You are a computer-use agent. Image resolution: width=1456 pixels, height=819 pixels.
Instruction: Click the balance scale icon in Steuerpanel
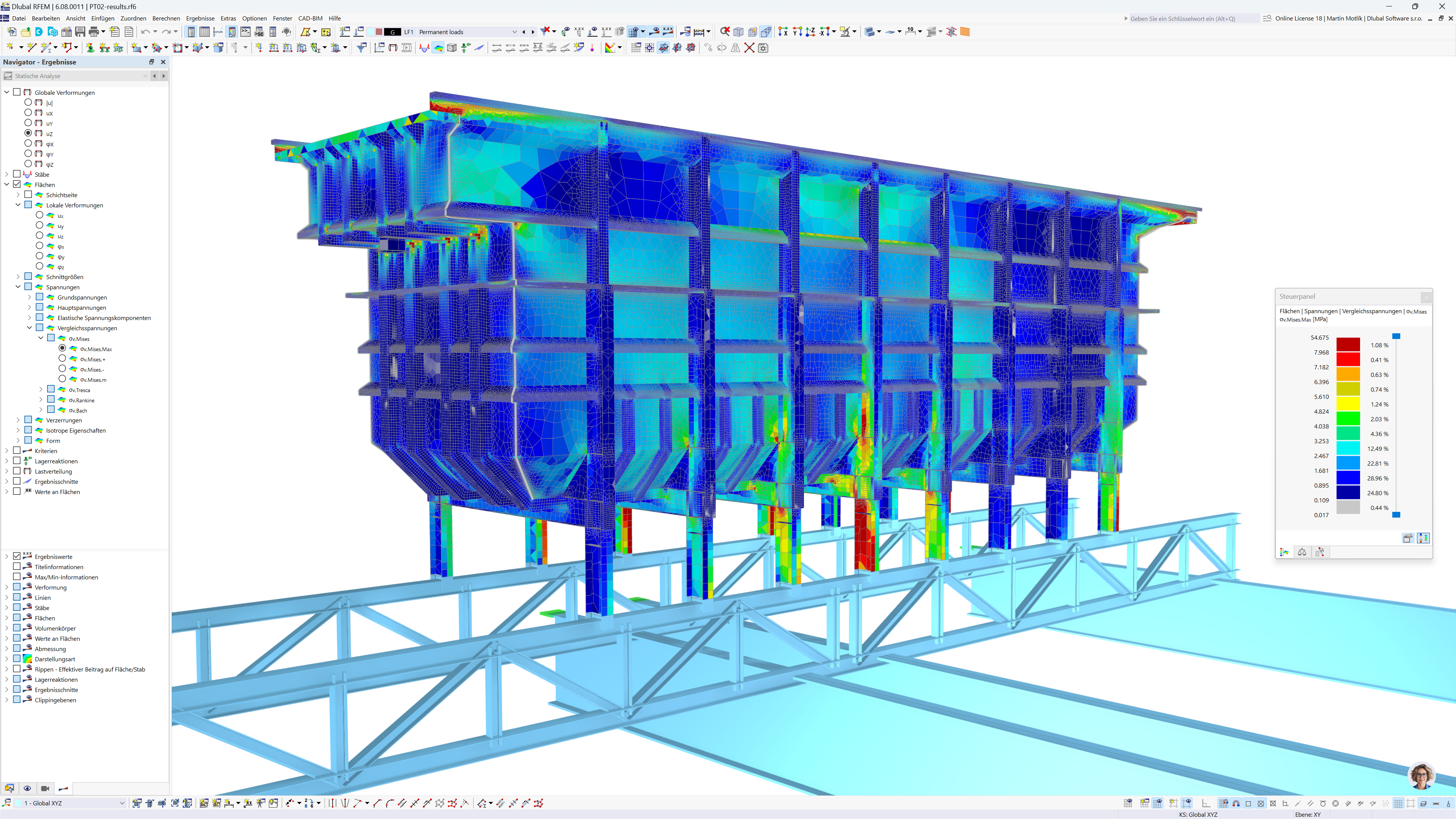coord(1302,552)
